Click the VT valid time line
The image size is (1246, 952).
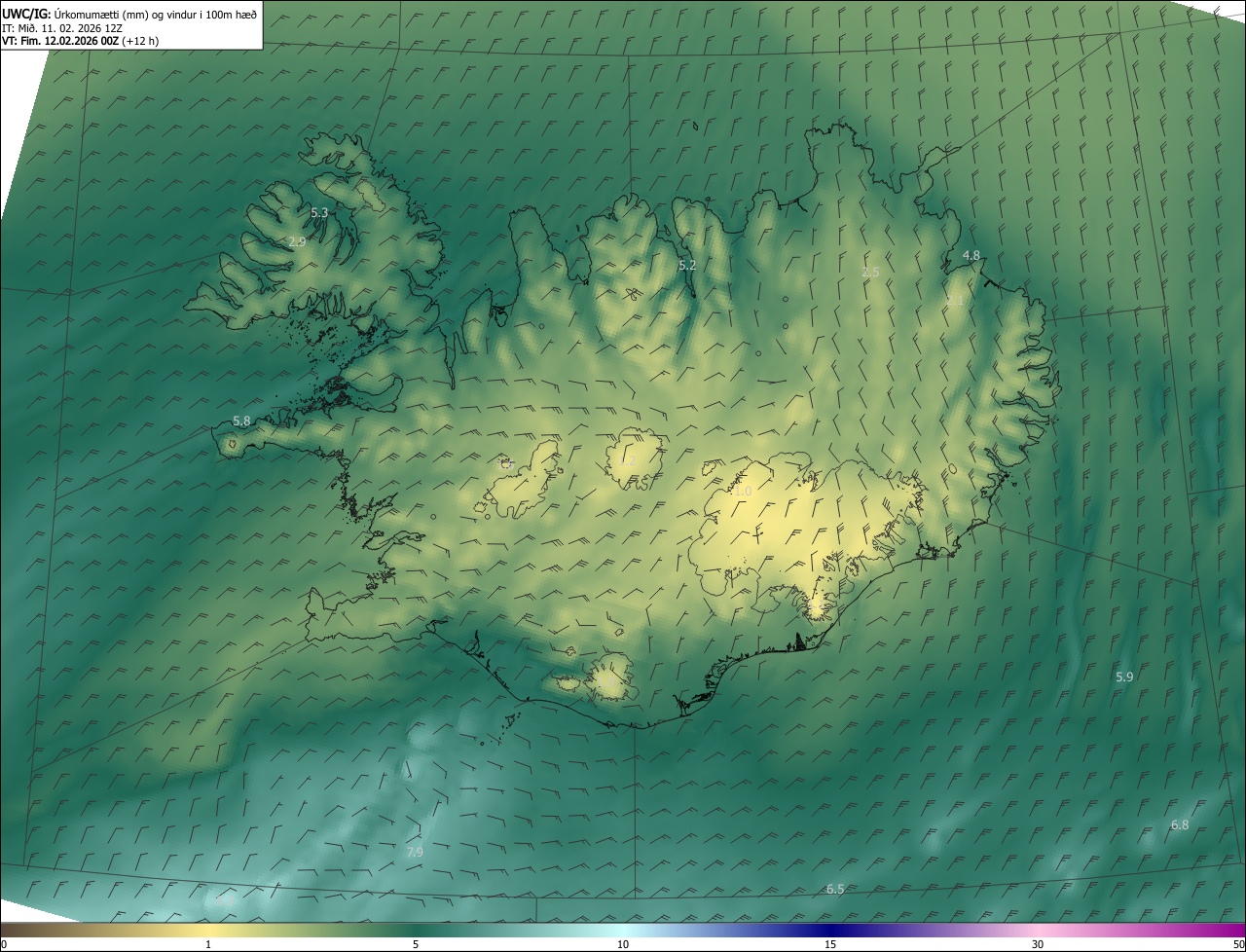pyautogui.click(x=80, y=41)
